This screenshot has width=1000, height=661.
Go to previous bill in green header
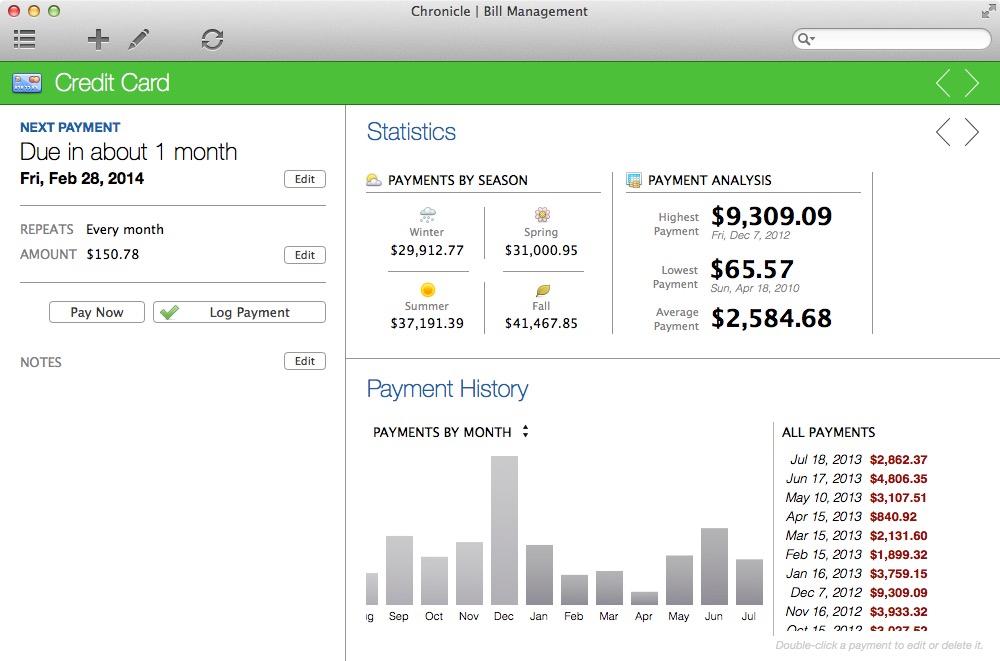[943, 83]
